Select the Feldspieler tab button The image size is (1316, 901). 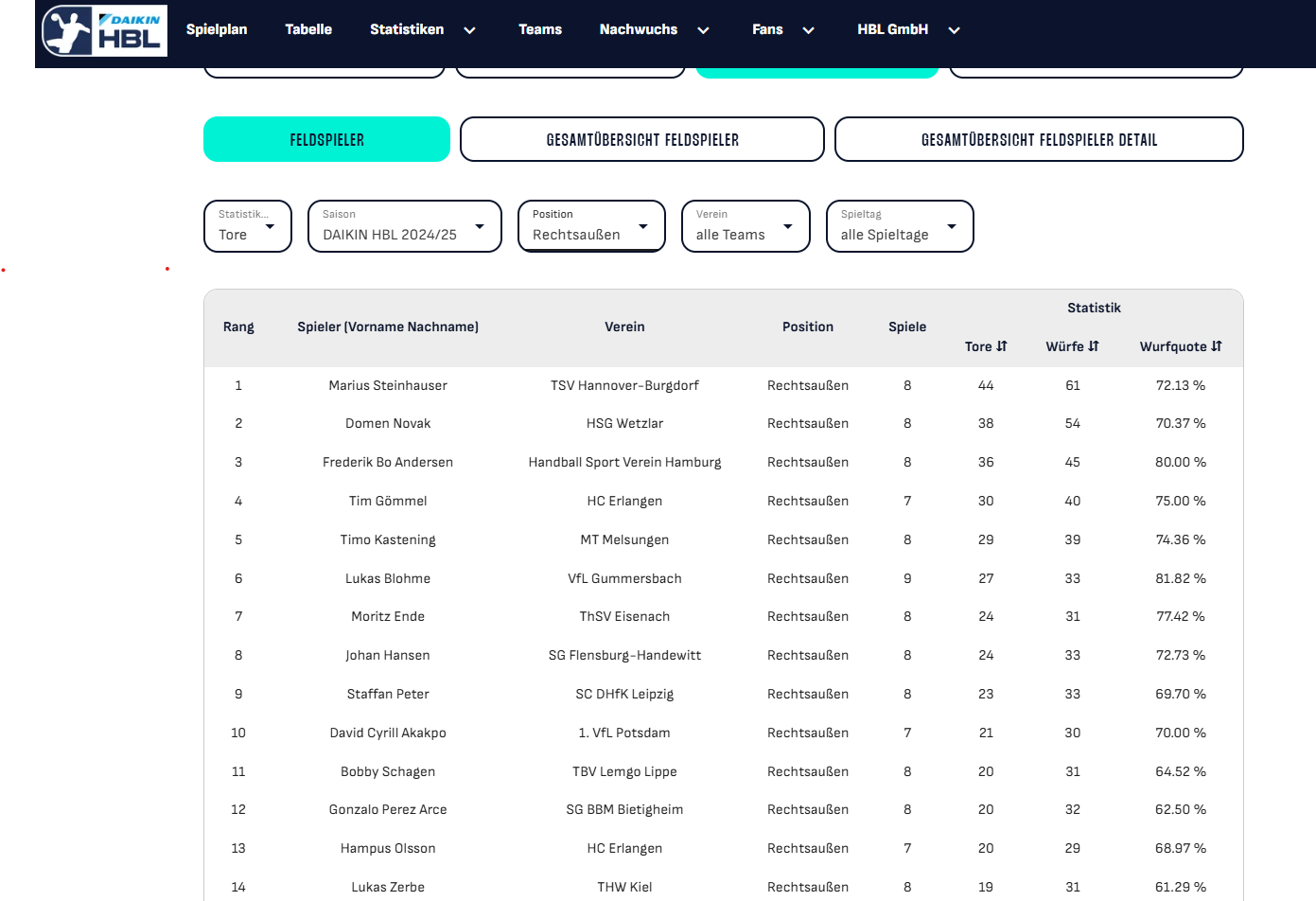pos(326,139)
